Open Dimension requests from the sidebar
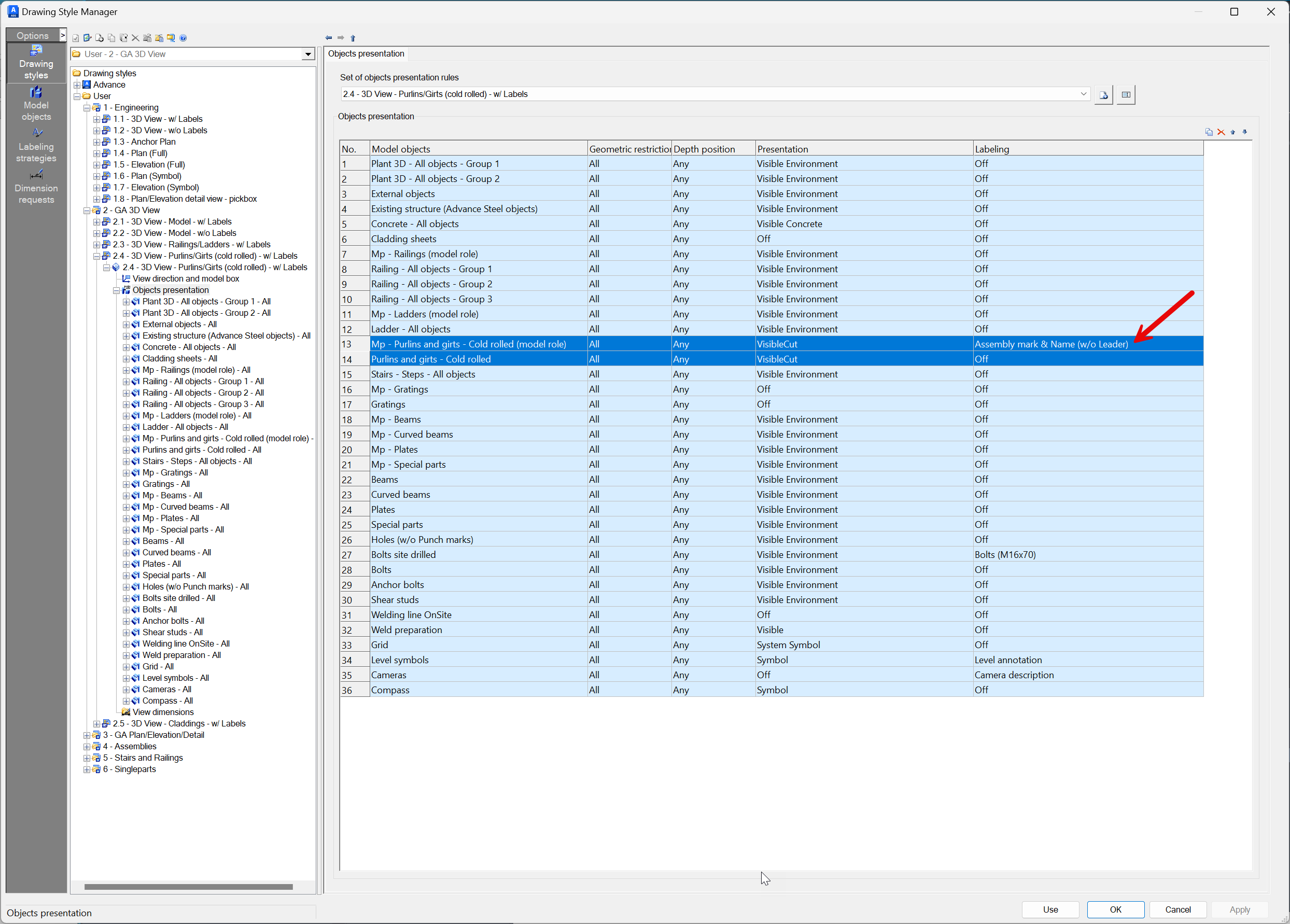Screen dimensions: 1290x924 (35, 186)
